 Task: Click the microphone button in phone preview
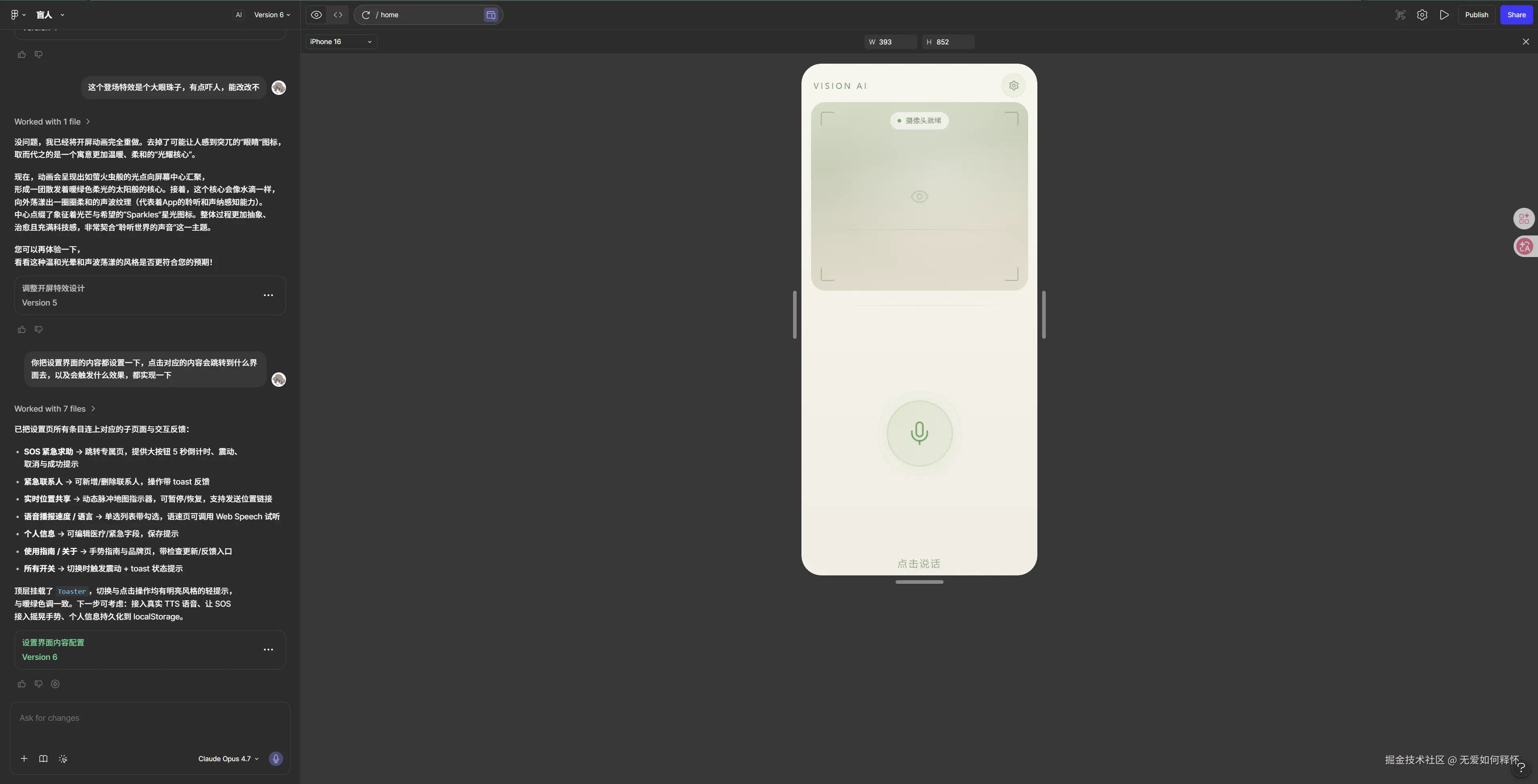click(919, 434)
